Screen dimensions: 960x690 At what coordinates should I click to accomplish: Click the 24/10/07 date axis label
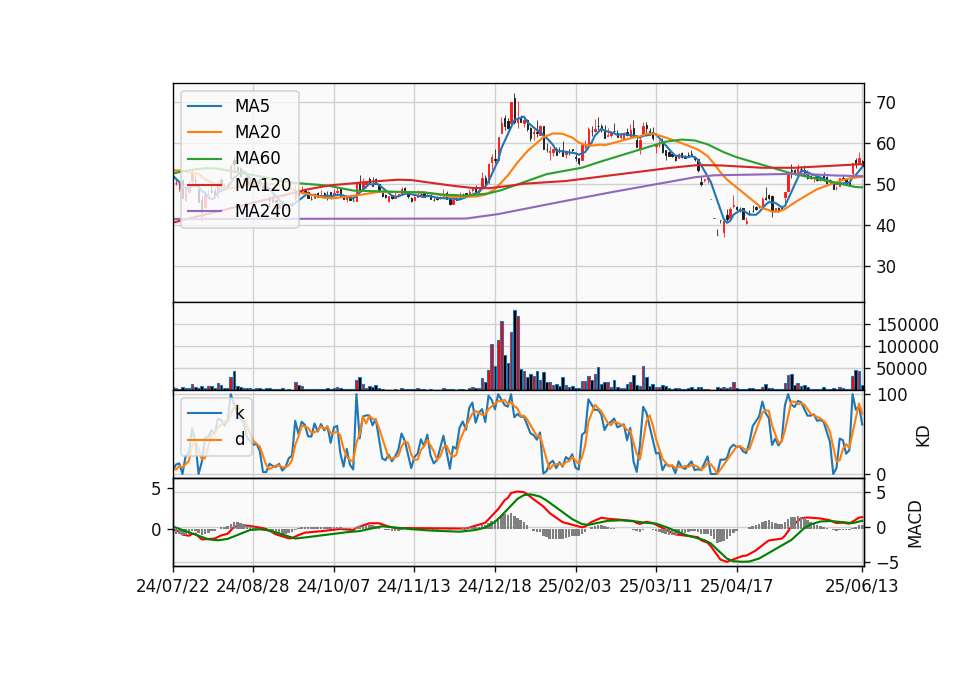(x=334, y=587)
